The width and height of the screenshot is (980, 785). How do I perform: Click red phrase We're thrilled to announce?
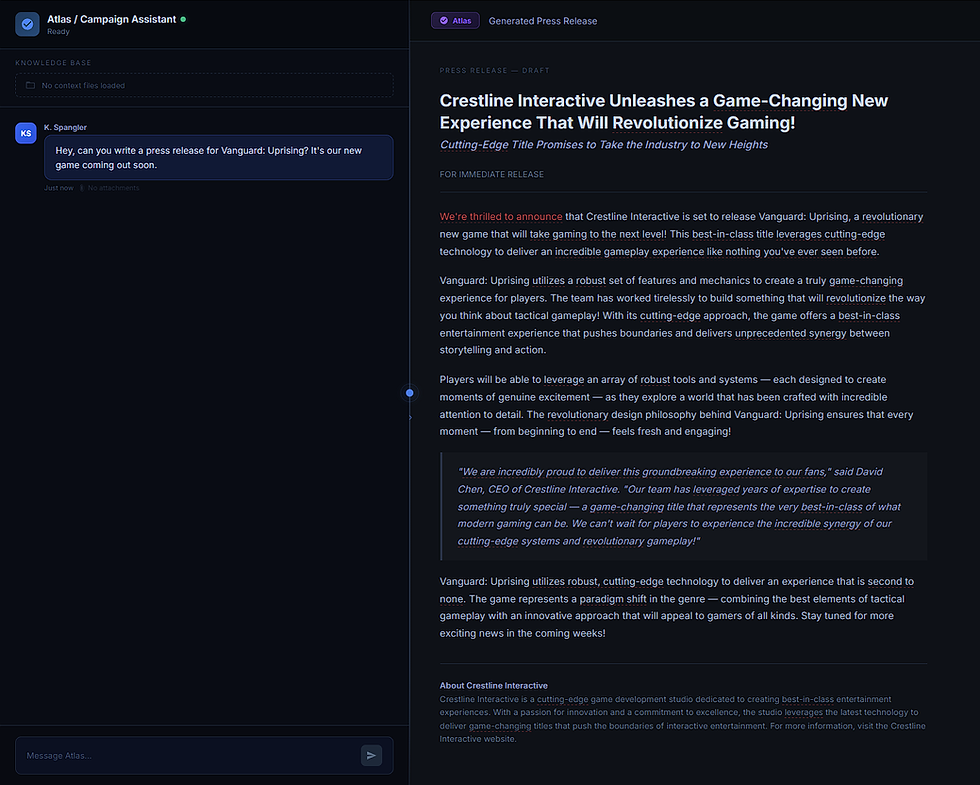coord(501,216)
